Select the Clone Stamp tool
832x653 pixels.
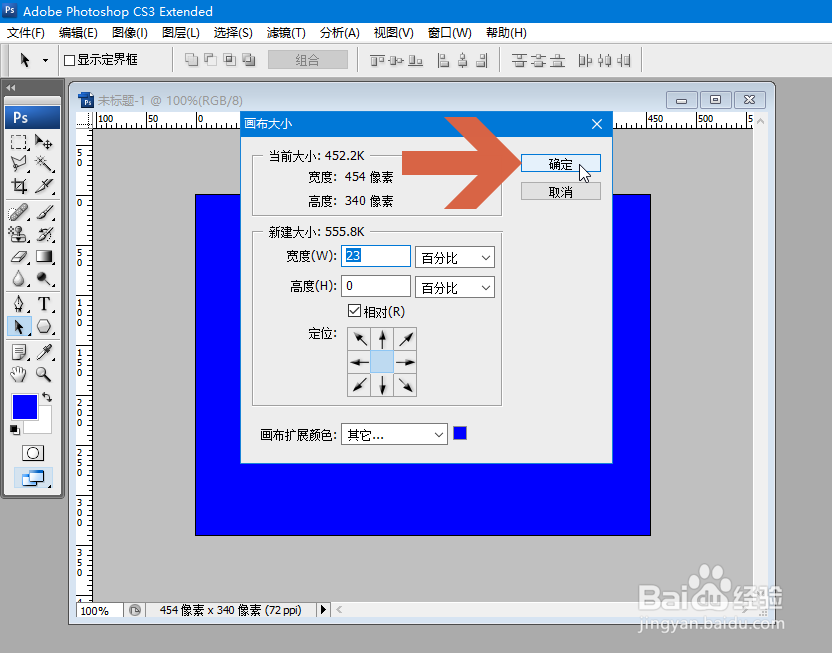coord(19,234)
